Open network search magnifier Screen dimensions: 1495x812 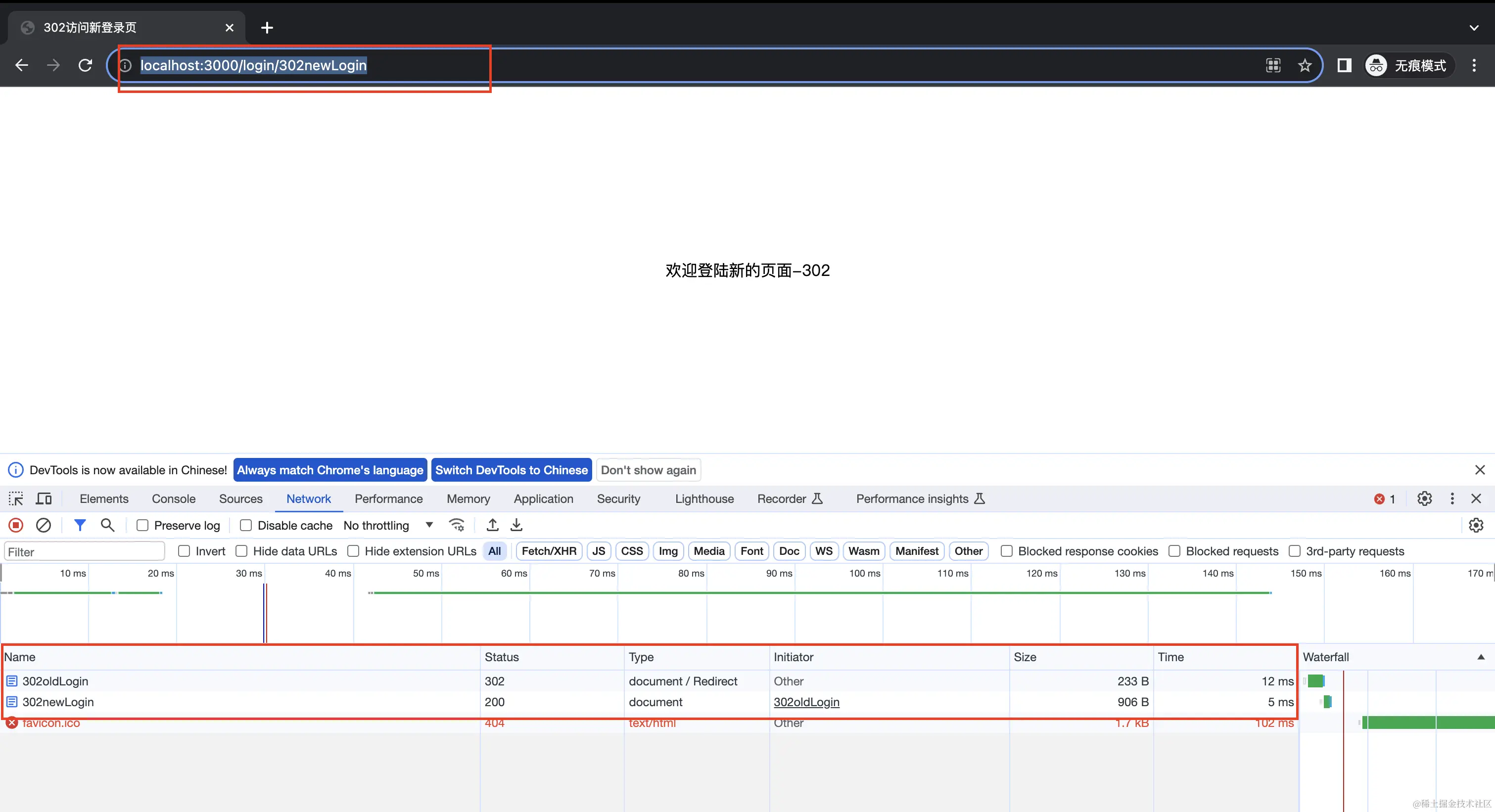(107, 525)
